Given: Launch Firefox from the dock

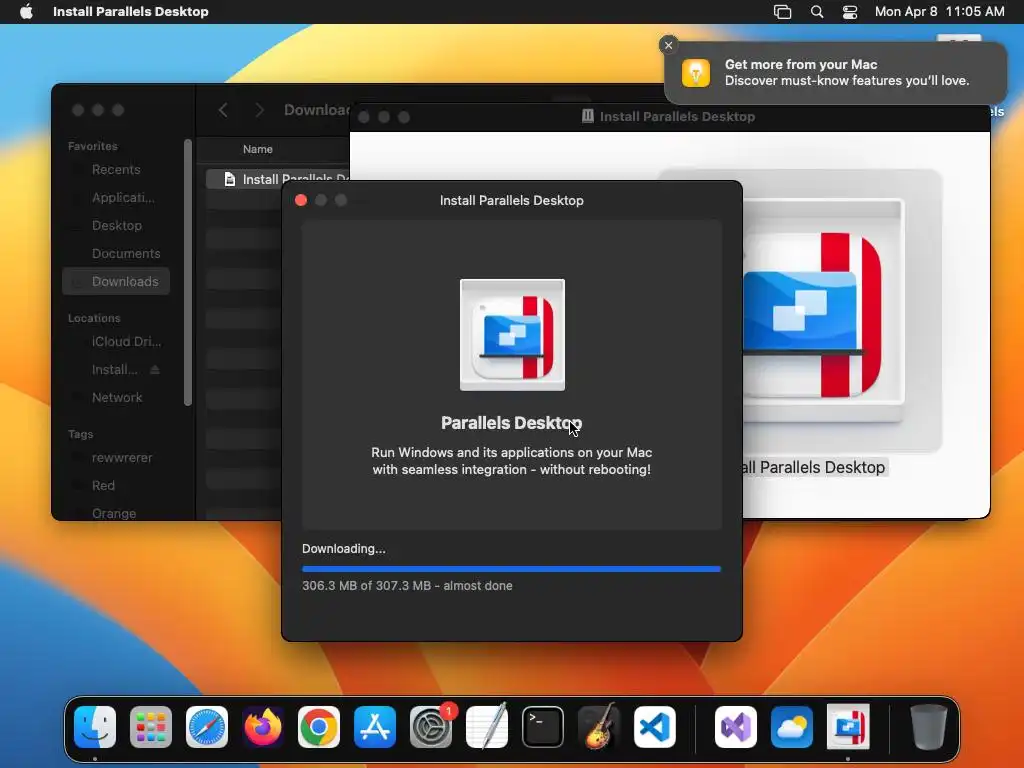Looking at the screenshot, I should pos(263,727).
